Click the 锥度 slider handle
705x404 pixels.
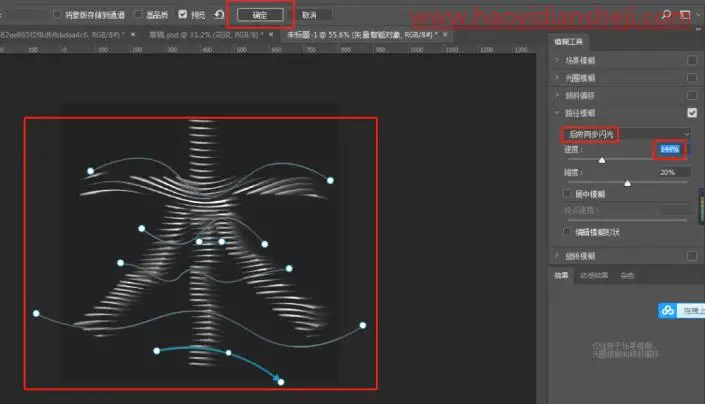point(628,183)
